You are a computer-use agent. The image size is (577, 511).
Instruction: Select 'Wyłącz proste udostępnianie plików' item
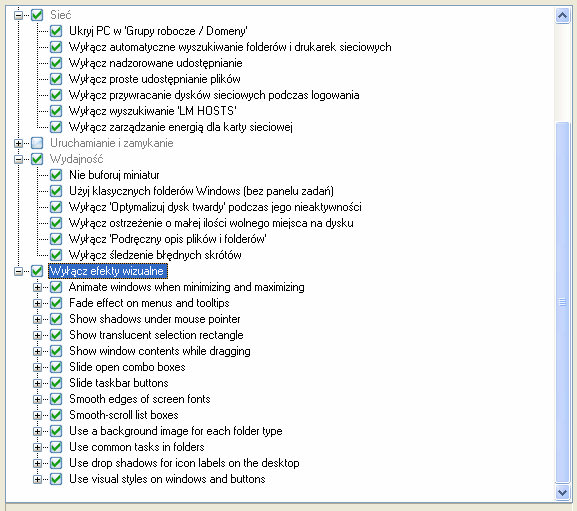point(155,79)
